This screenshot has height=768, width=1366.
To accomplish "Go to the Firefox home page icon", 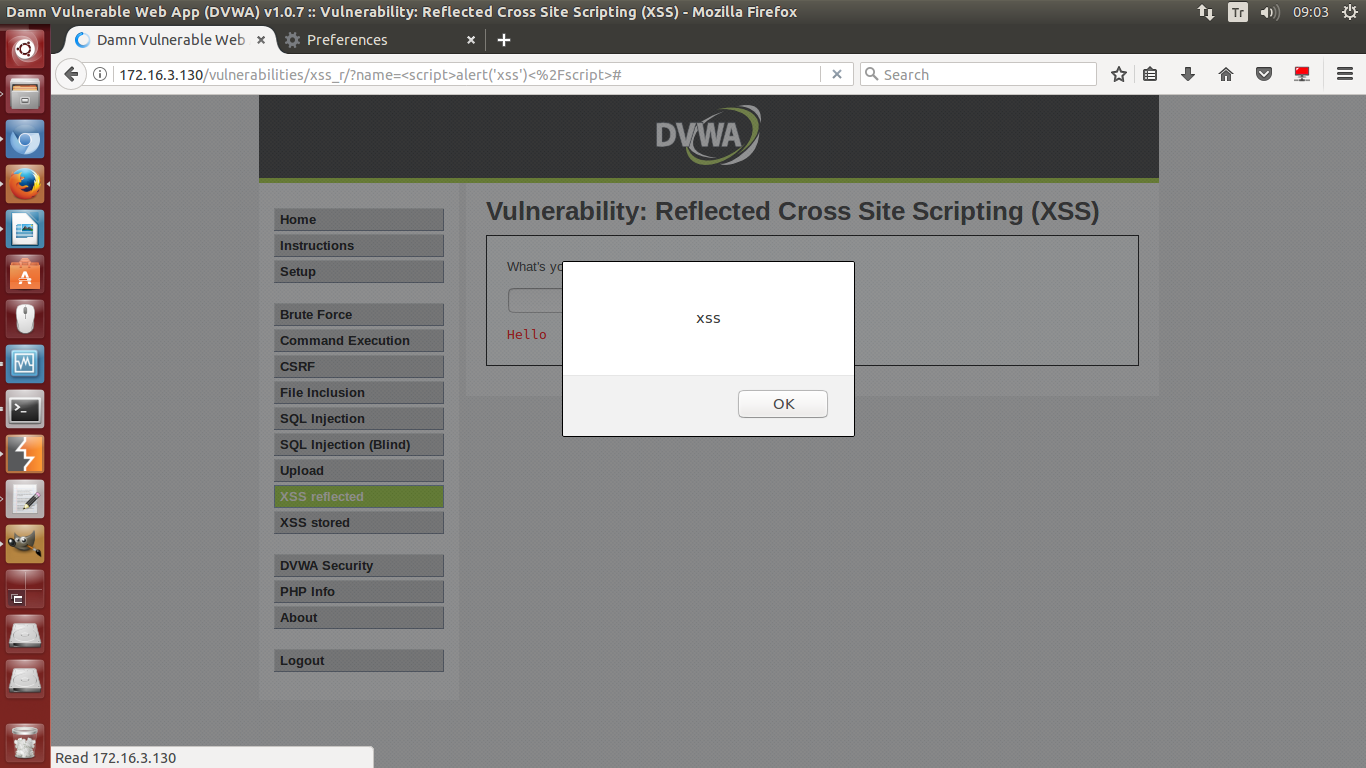I will pyautogui.click(x=1226, y=74).
